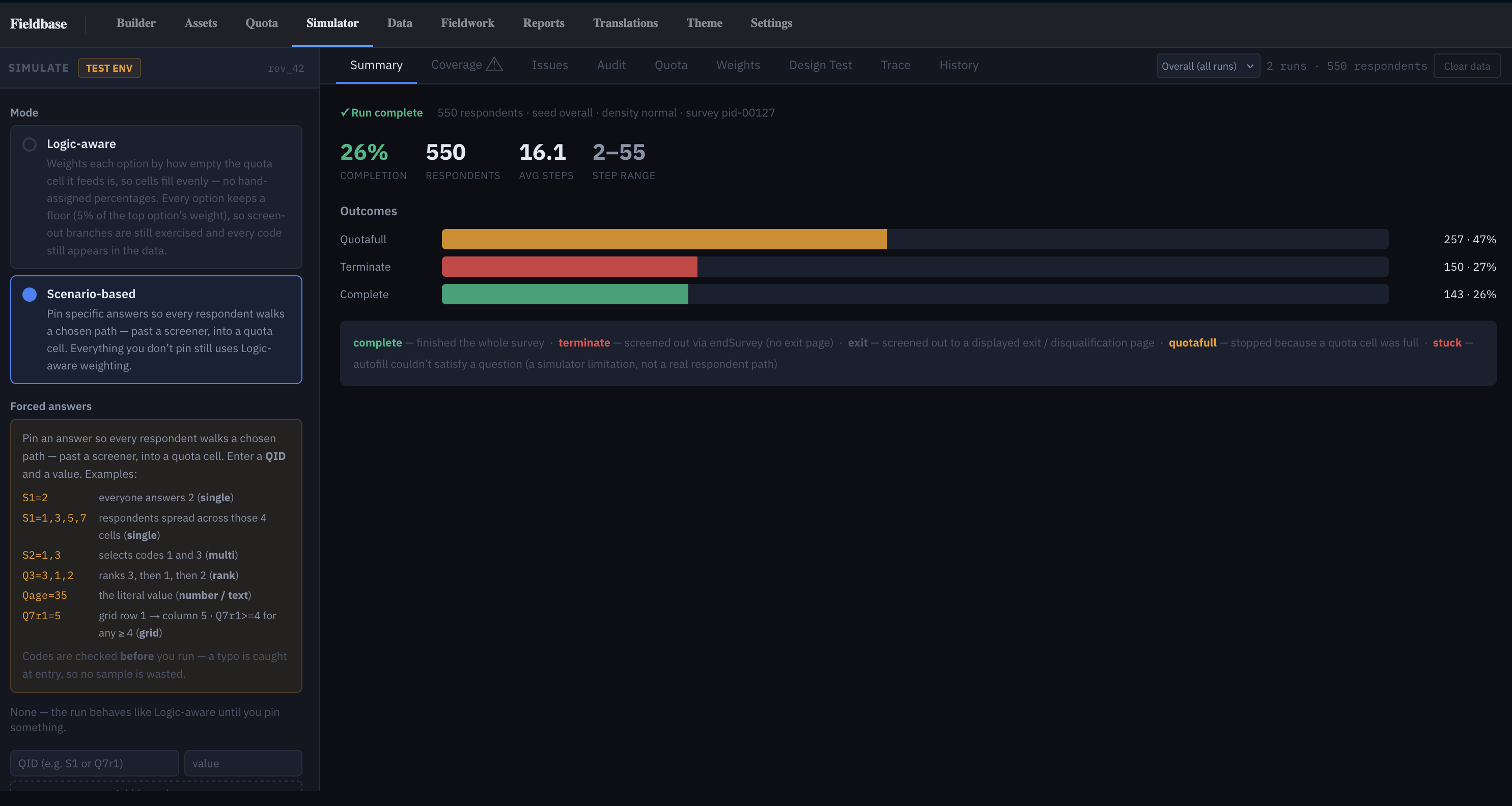Open the Quota tab in results panel
This screenshot has width=1512, height=806.
(671, 65)
